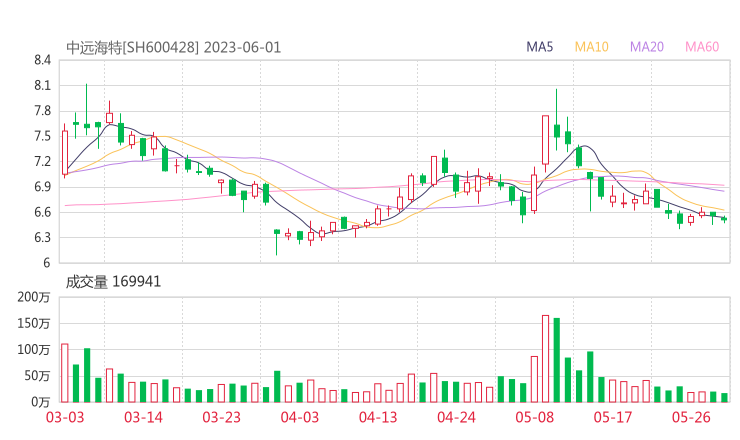Click the 0万 volume axis label
The image size is (740, 440).
tap(41, 402)
